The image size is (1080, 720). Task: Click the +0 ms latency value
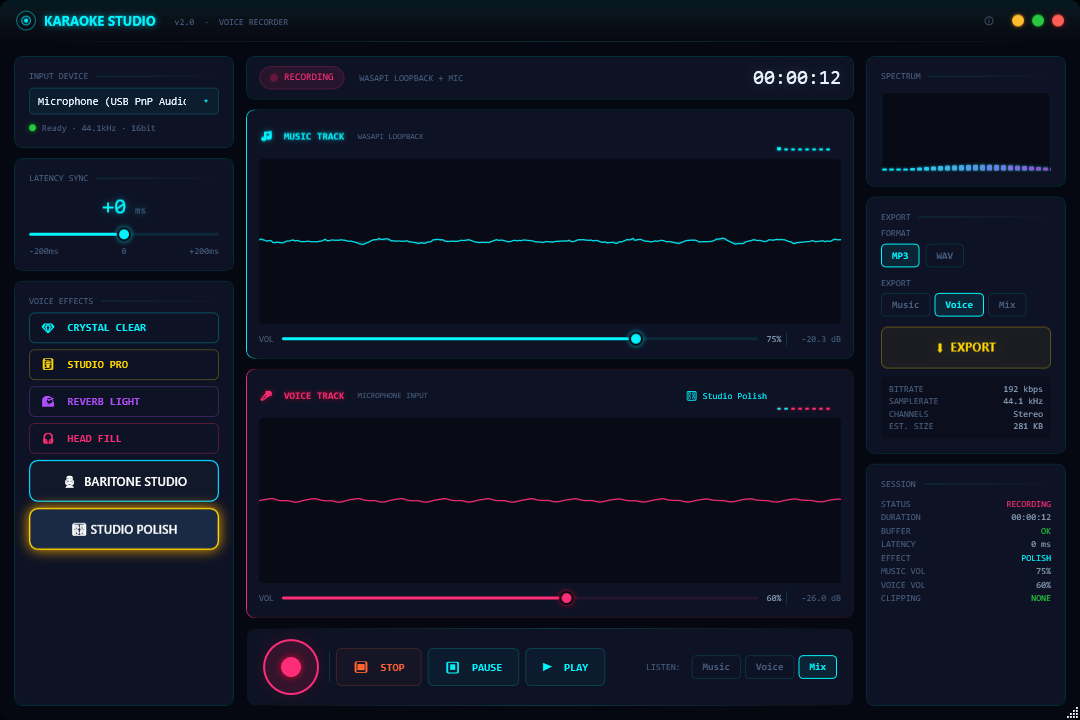click(x=123, y=207)
